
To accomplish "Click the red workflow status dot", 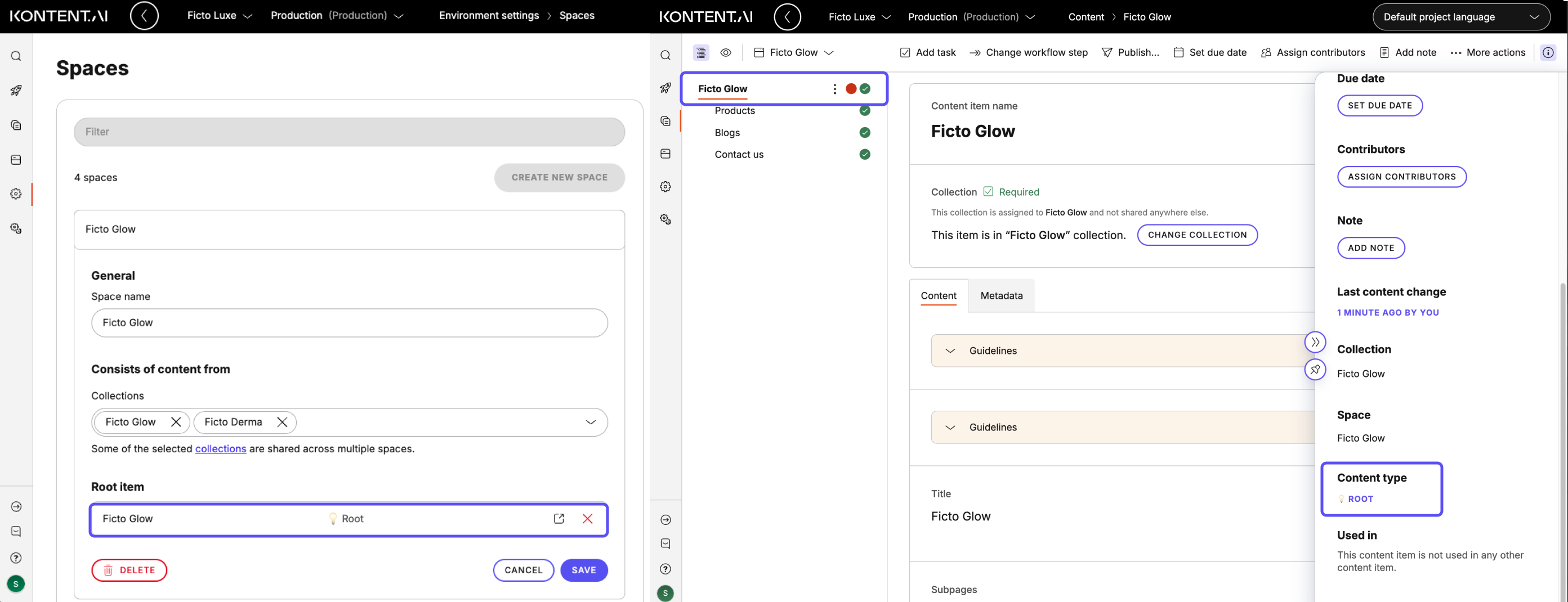I will coord(851,88).
